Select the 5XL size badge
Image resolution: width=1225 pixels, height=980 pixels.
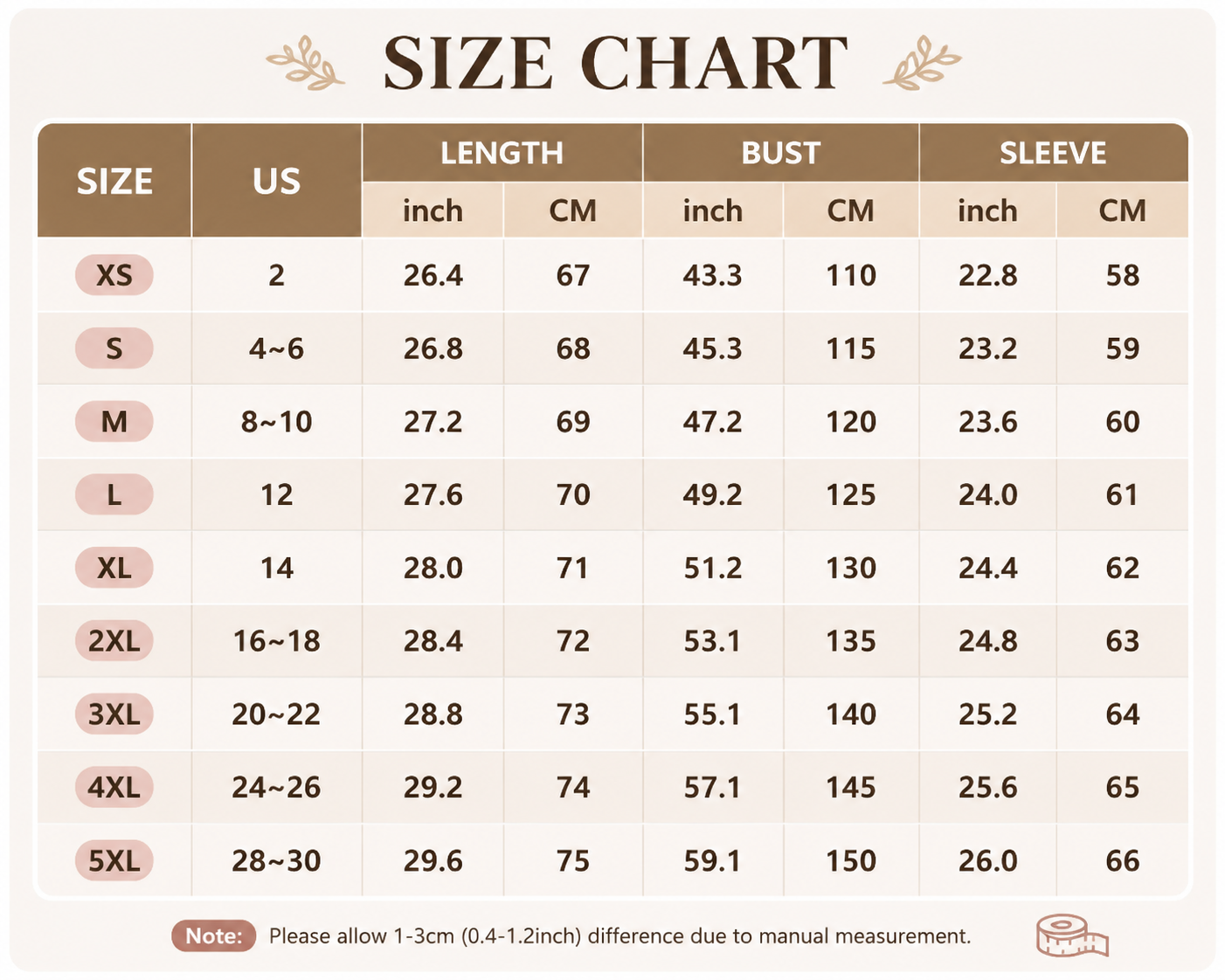pos(114,860)
